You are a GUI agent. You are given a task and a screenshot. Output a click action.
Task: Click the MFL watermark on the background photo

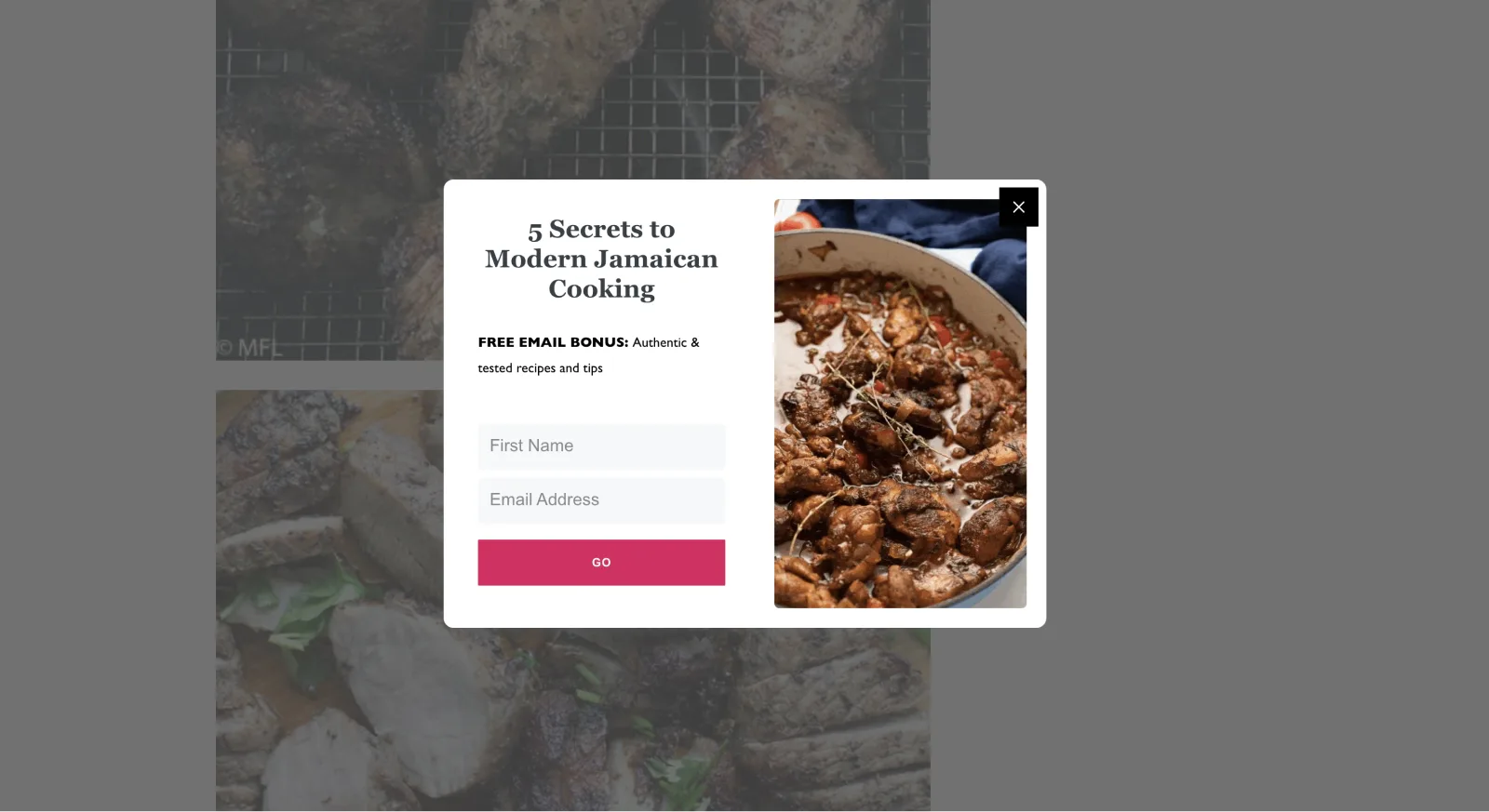(x=249, y=348)
